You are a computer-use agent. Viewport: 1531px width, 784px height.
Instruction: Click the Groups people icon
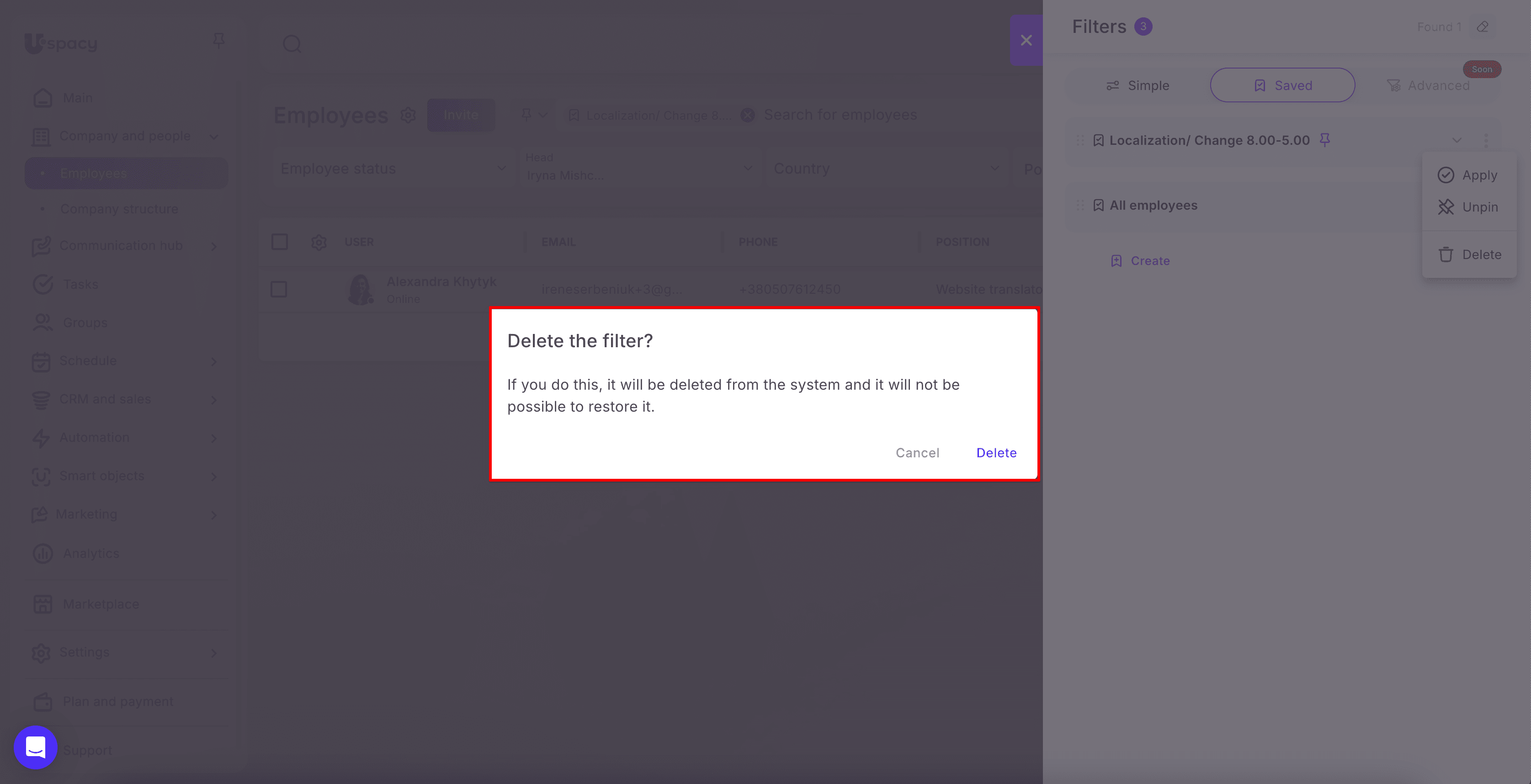[x=43, y=323]
